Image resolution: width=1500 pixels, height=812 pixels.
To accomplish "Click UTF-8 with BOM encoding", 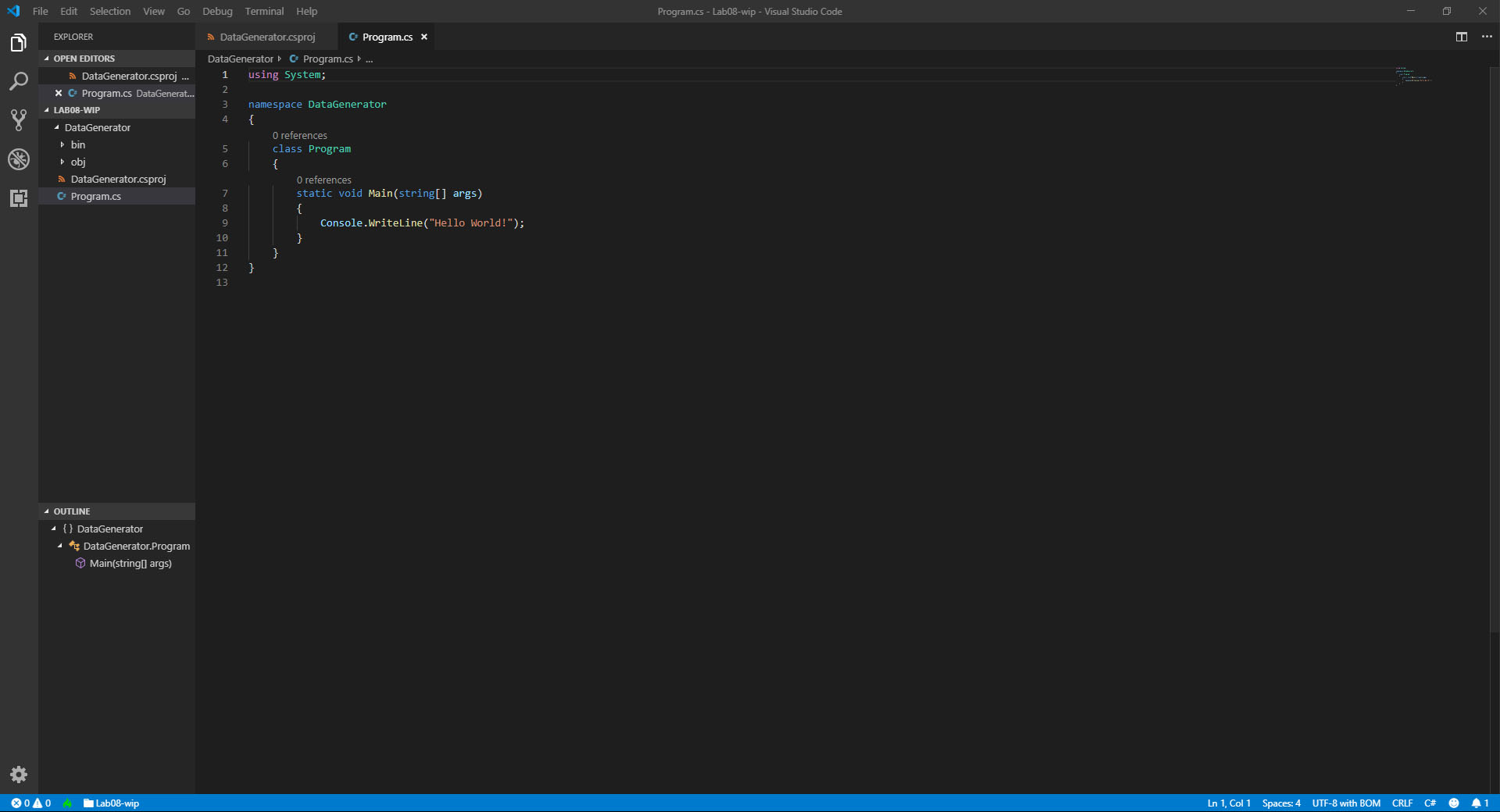I will point(1346,803).
